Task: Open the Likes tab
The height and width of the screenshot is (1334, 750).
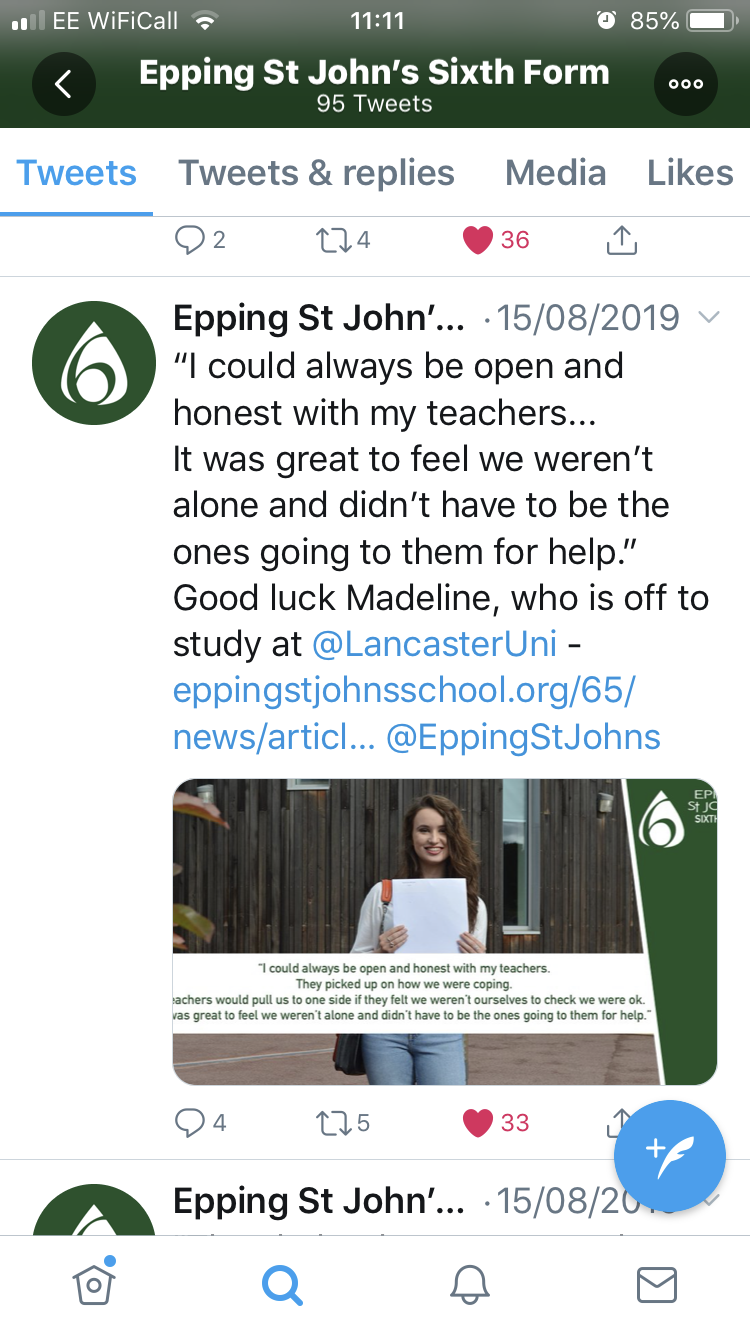Action: [x=690, y=173]
